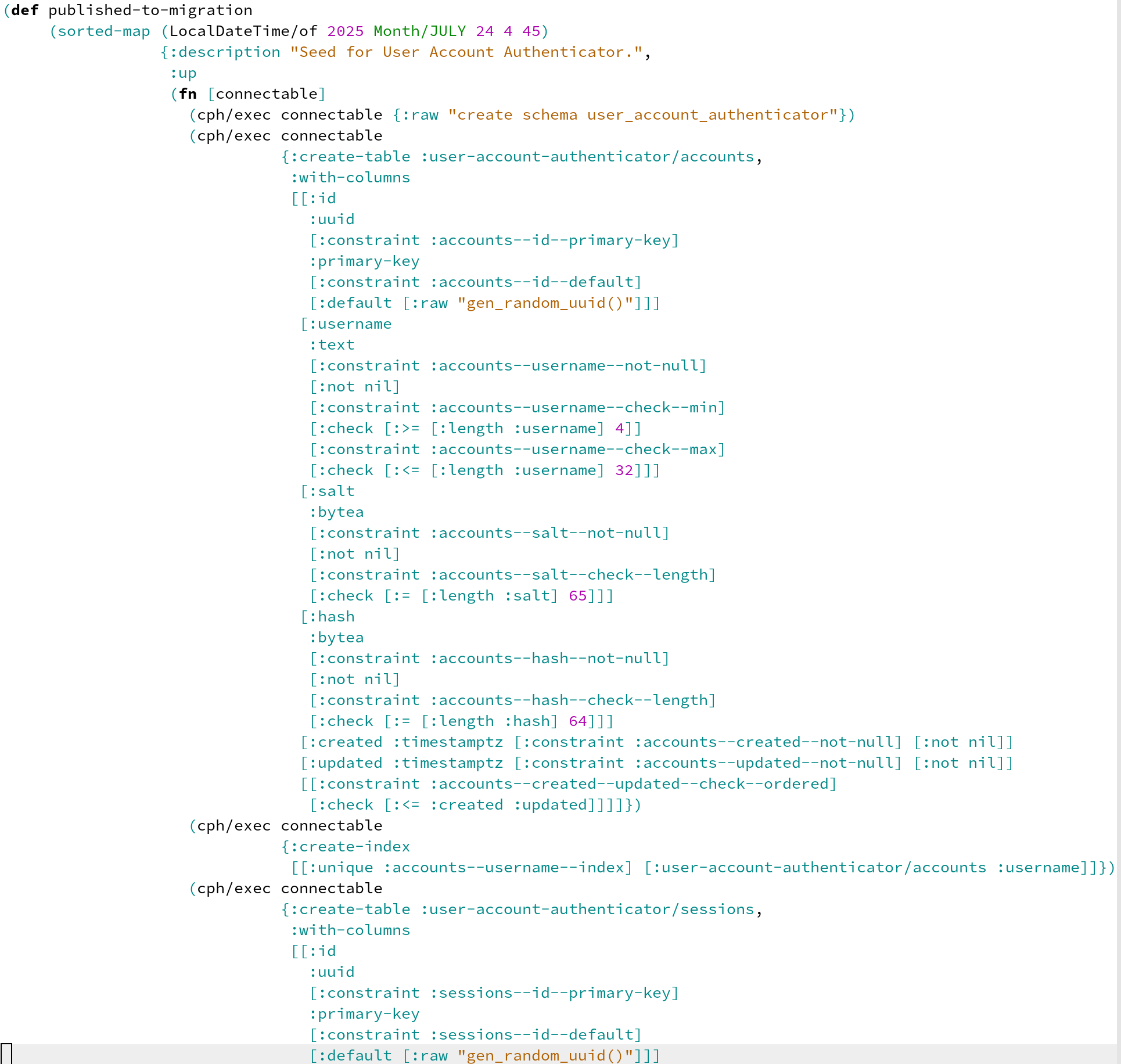Click the :create-index keyword

350,847
